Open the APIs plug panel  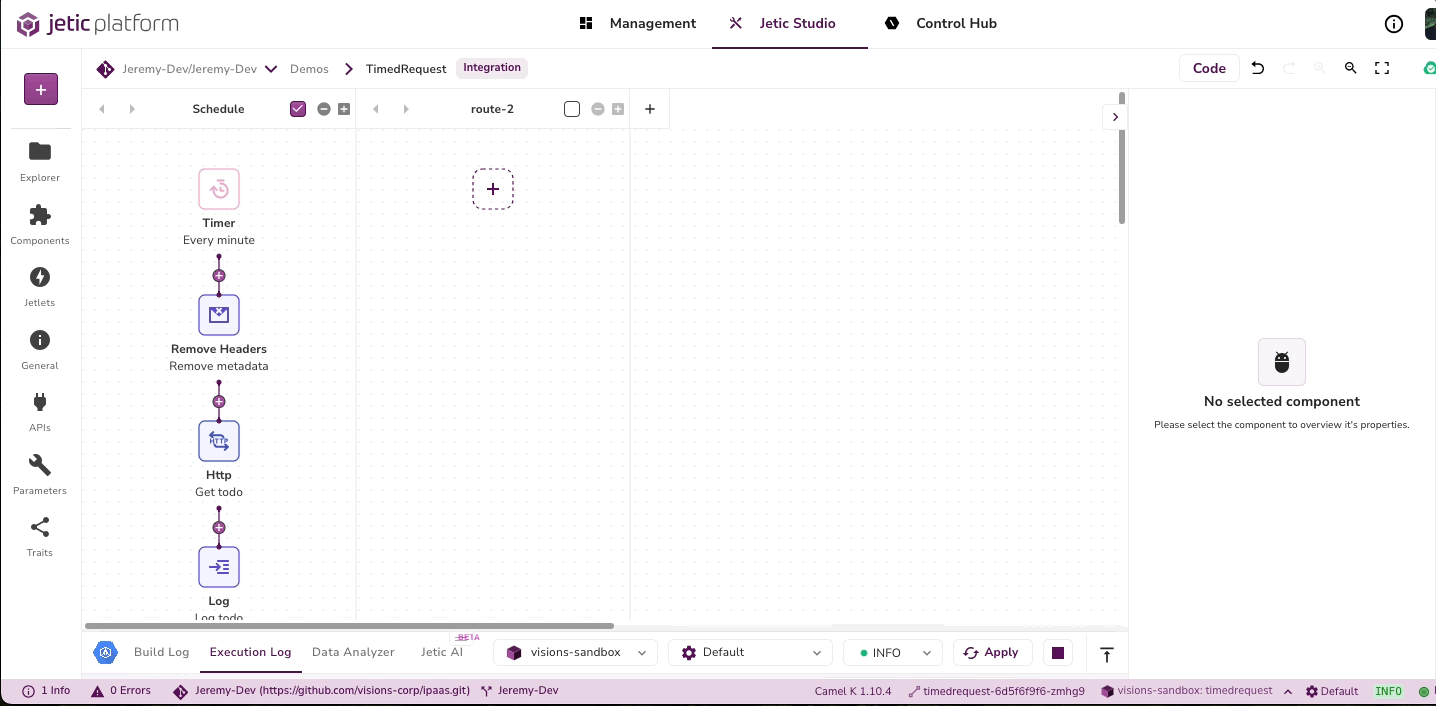(40, 412)
